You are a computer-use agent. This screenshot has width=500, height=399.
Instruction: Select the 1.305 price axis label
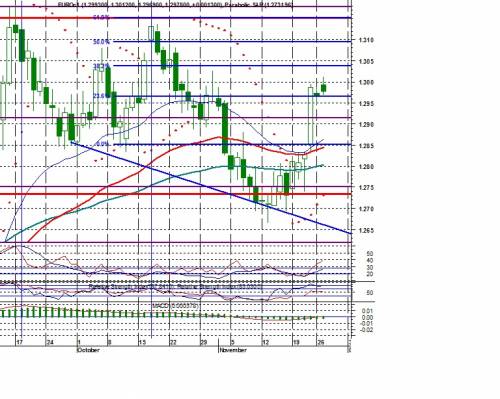(x=366, y=61)
